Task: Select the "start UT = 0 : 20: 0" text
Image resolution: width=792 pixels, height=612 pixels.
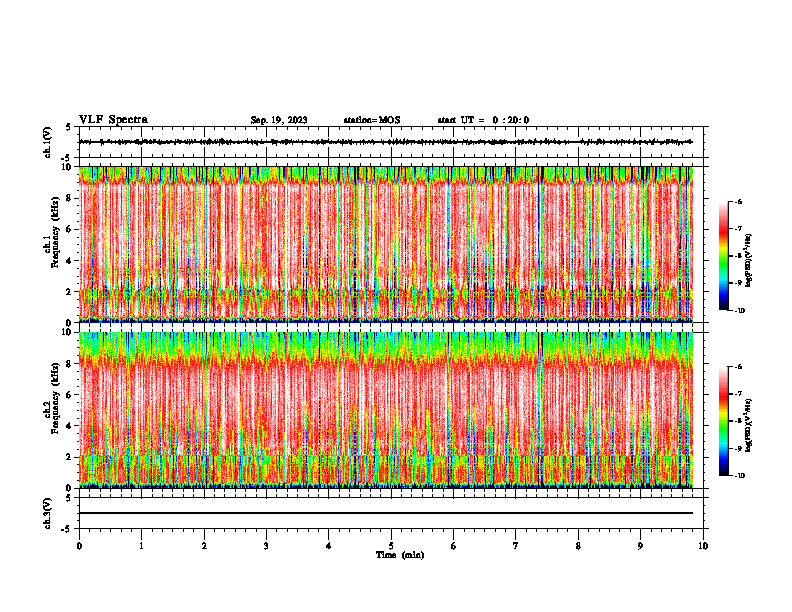Action: coord(483,120)
